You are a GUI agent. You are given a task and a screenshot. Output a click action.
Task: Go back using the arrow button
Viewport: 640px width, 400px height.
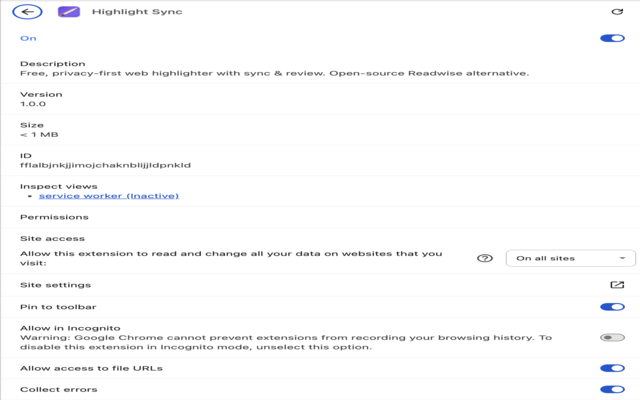(27, 11)
